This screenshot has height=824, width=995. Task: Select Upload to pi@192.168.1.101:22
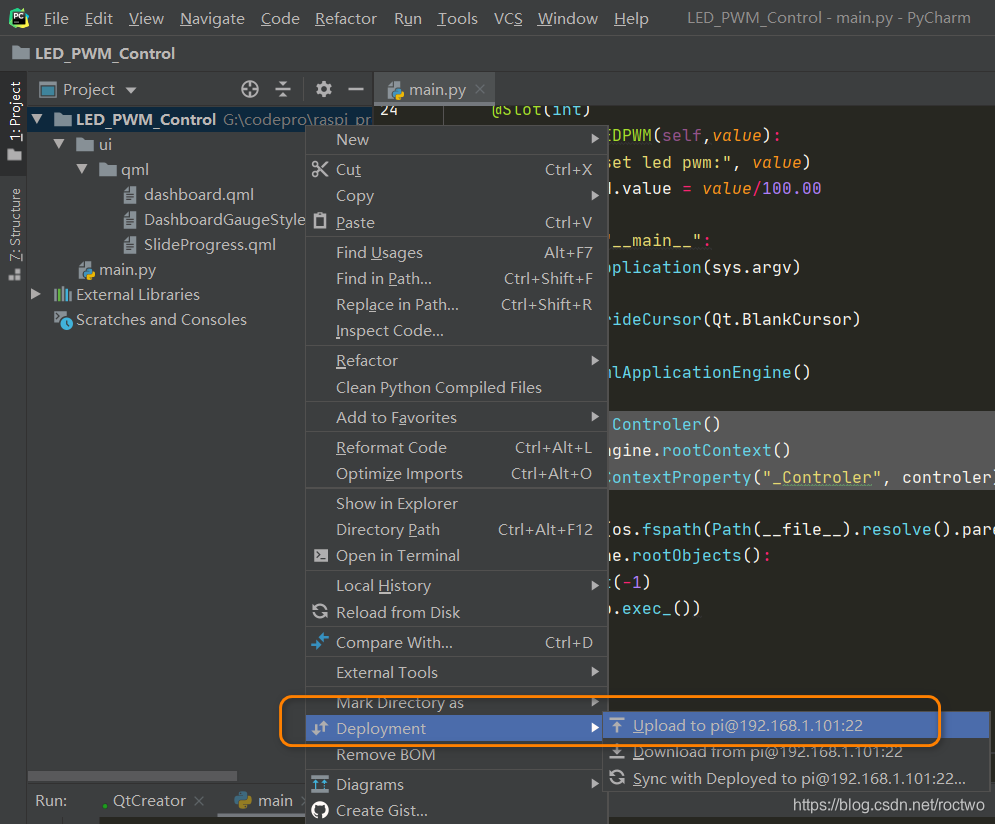(x=796, y=725)
